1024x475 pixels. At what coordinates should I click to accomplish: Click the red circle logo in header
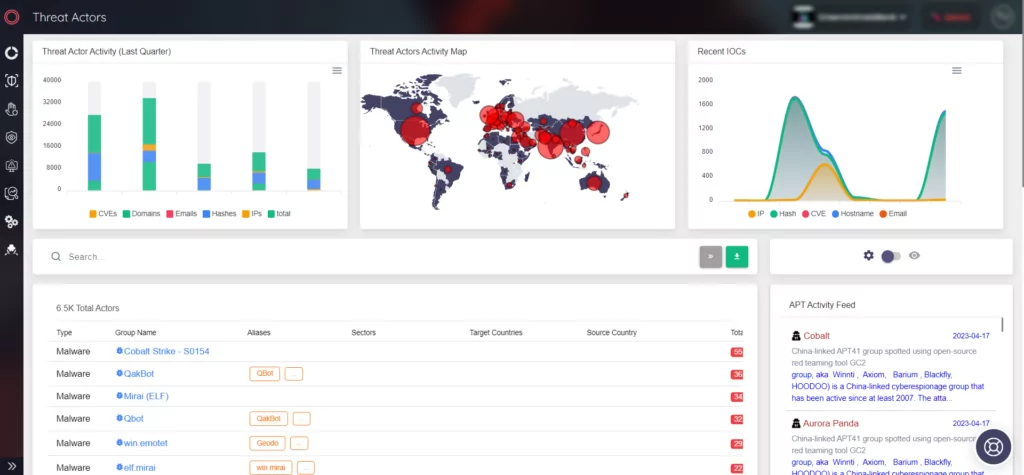tap(12, 17)
